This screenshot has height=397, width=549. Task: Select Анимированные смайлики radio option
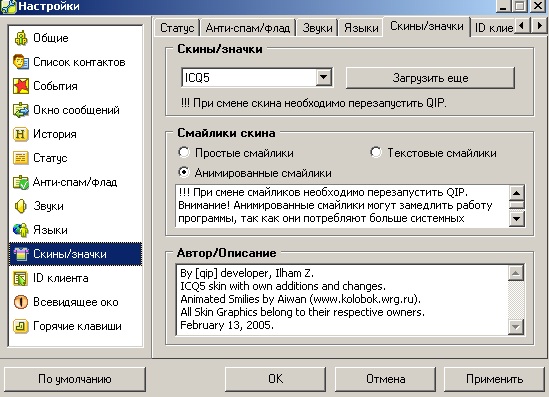pyautogui.click(x=183, y=172)
